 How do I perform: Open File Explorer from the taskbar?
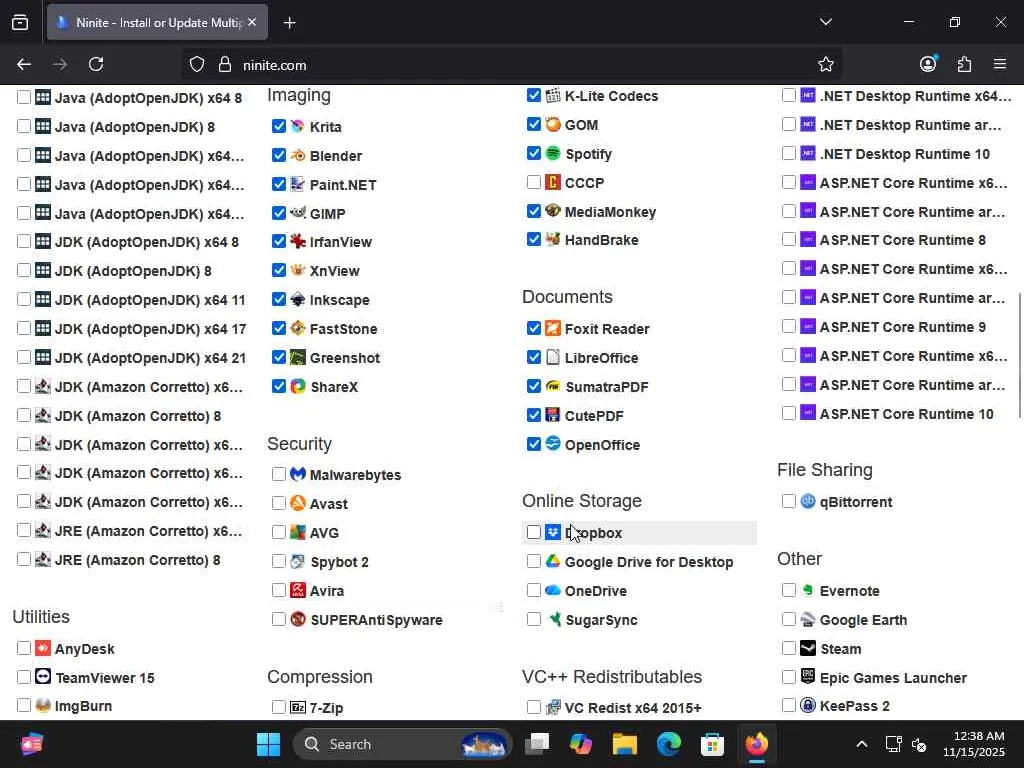point(624,744)
